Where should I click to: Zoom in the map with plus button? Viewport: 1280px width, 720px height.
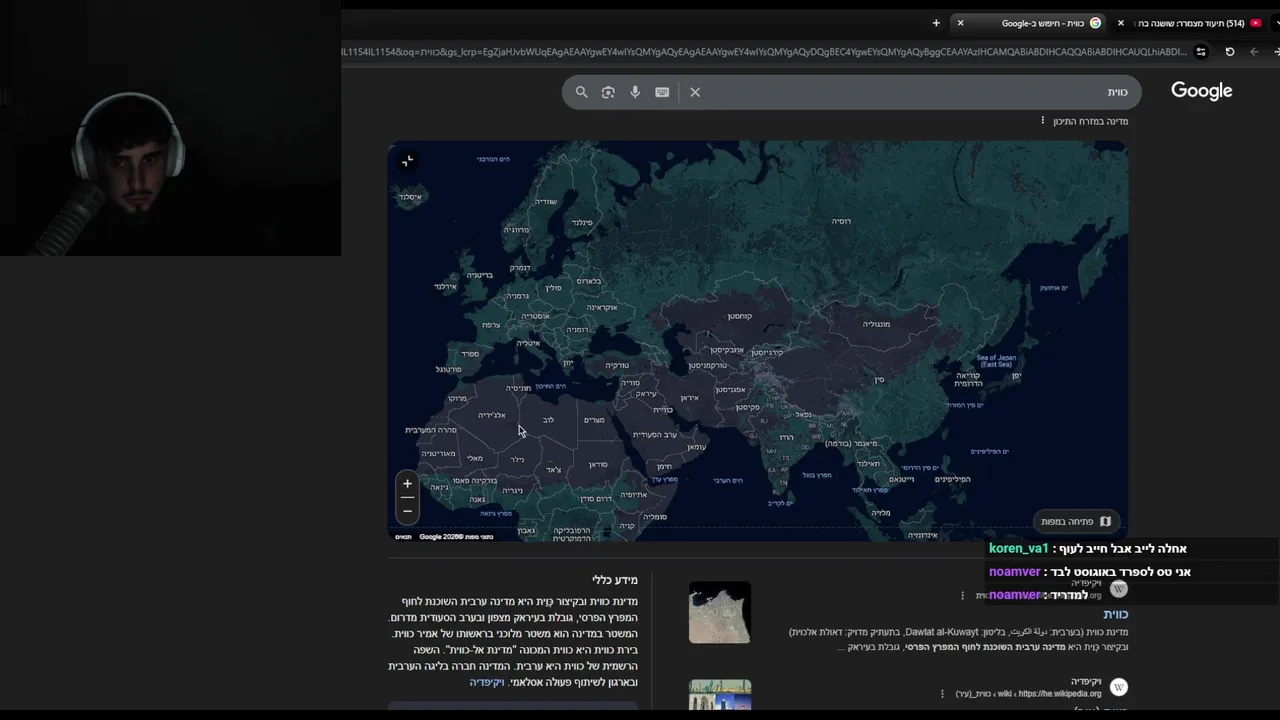[x=407, y=484]
